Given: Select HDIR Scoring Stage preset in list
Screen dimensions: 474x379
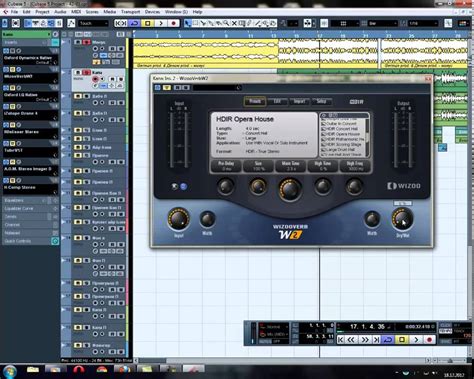Looking at the screenshot, I should [x=342, y=144].
